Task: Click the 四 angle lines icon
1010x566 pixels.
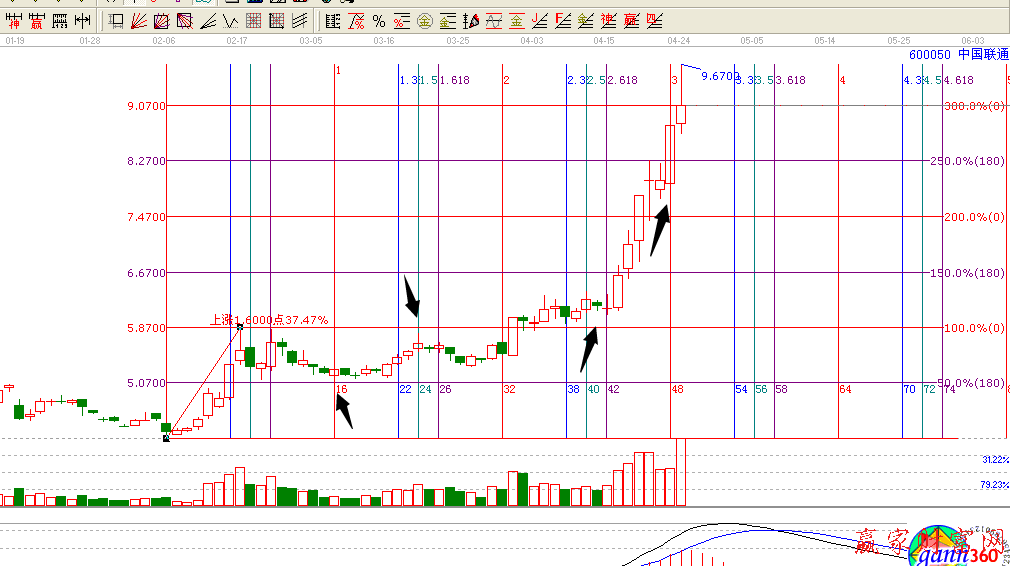Action: pos(654,20)
